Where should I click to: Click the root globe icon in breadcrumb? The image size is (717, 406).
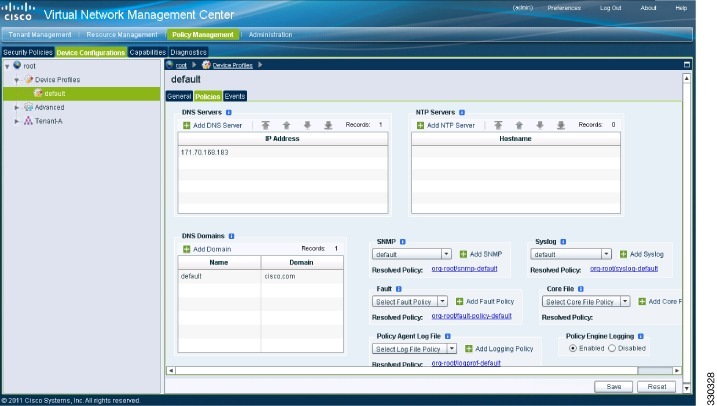[170, 64]
